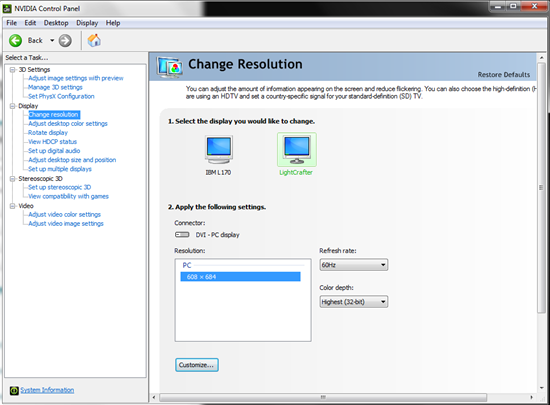Click the vertical scrollbar up arrow
The height and width of the screenshot is (405, 550).
pos(542,58)
